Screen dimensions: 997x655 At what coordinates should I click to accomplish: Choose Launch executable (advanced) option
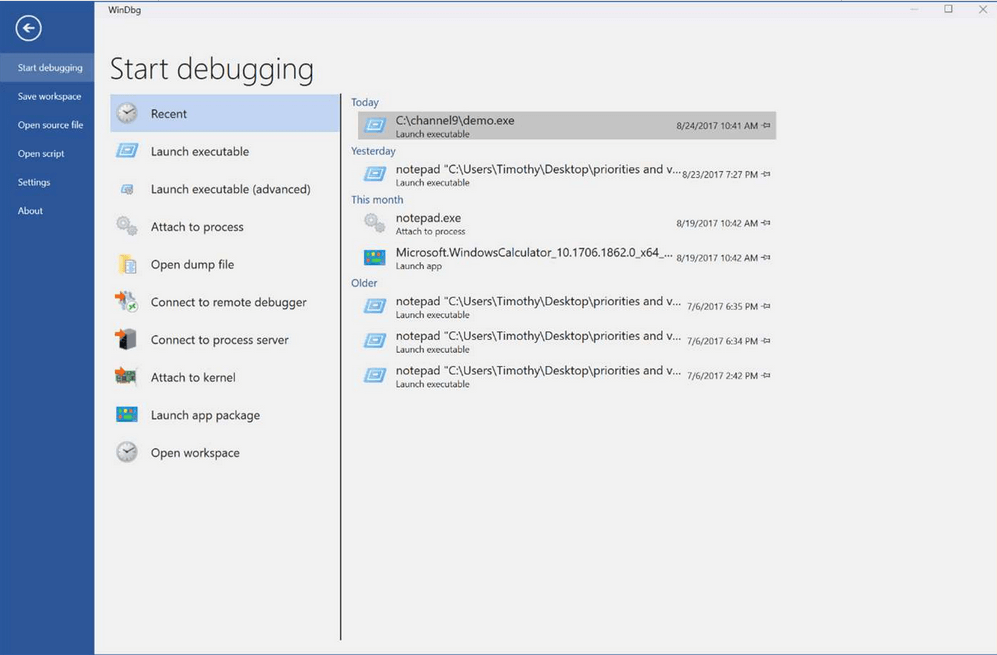pos(230,189)
